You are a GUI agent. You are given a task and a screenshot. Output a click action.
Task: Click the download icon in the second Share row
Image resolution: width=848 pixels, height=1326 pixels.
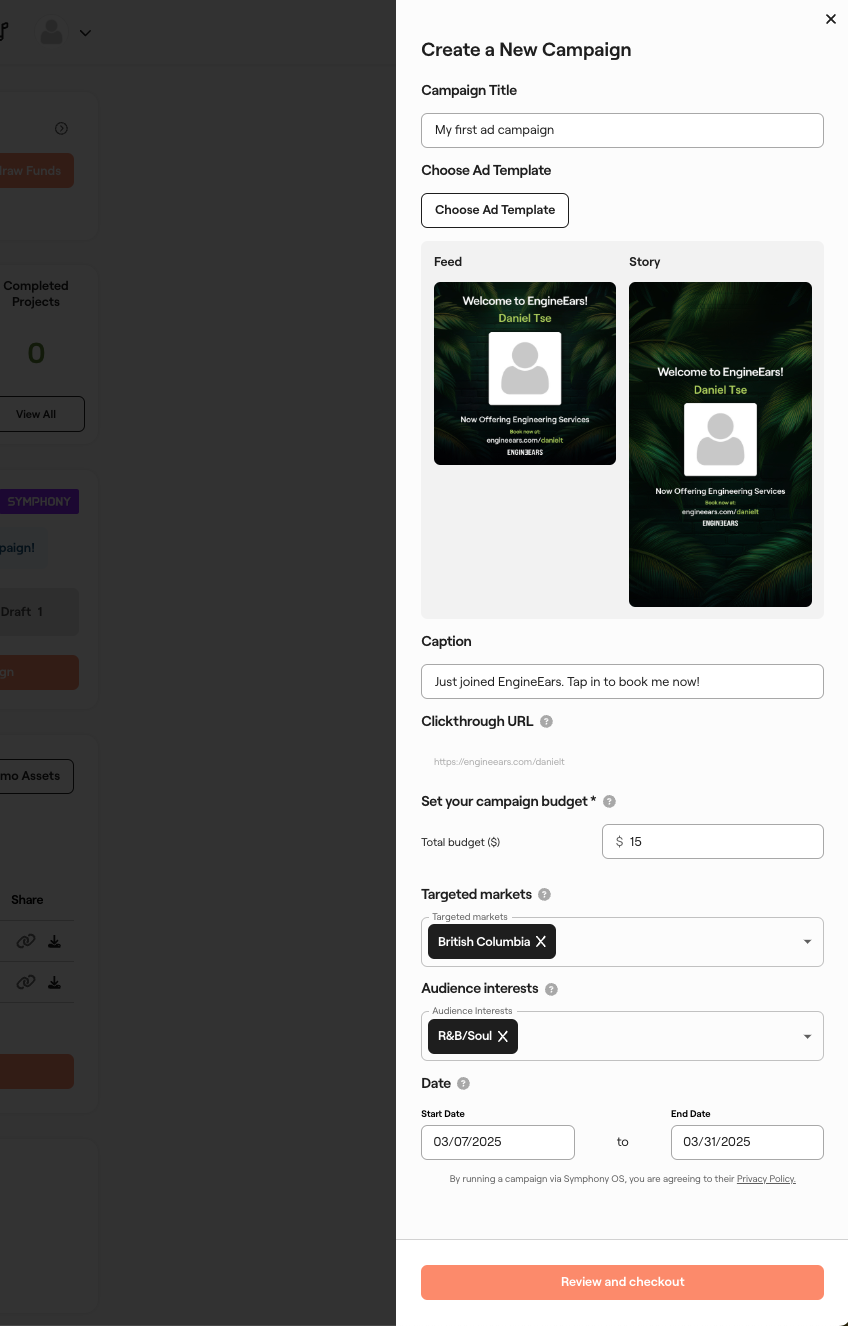coord(55,982)
